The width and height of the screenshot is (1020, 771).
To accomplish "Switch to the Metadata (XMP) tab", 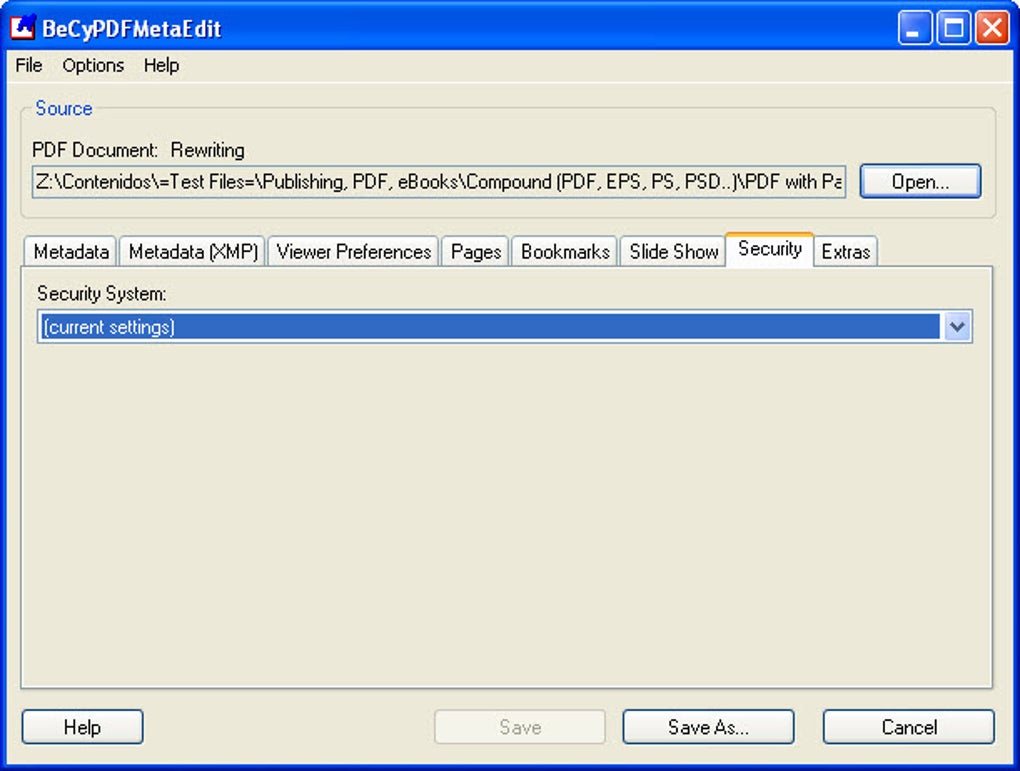I will coord(193,251).
